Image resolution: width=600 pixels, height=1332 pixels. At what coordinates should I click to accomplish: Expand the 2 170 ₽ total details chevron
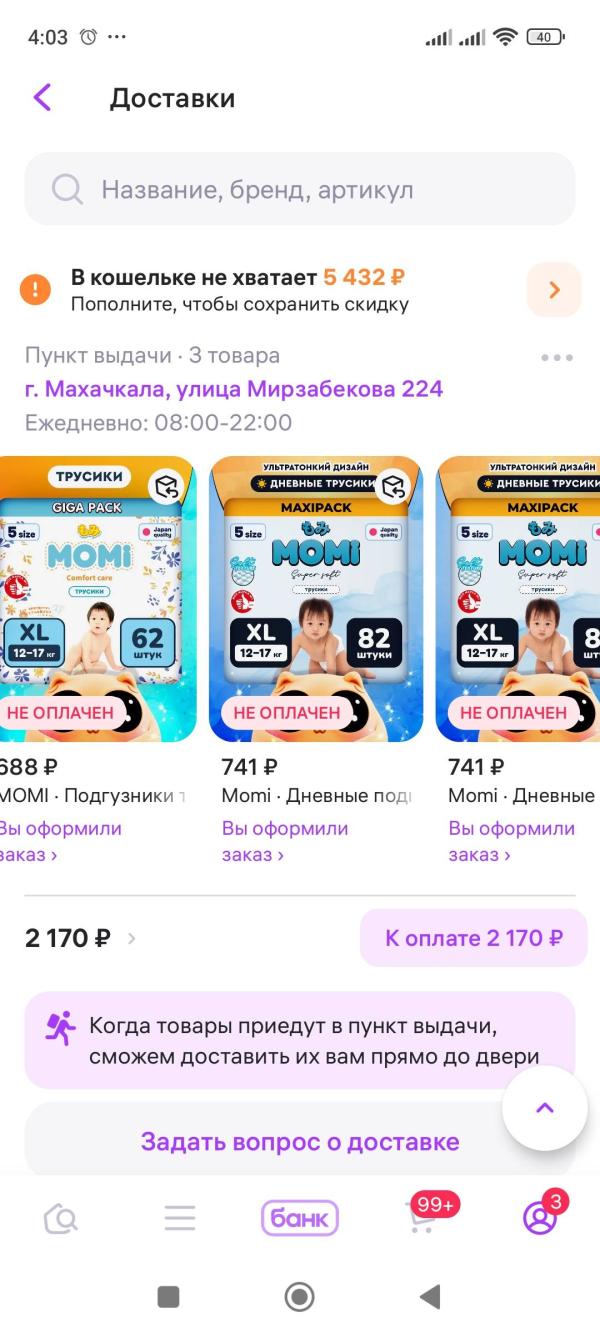coord(132,938)
